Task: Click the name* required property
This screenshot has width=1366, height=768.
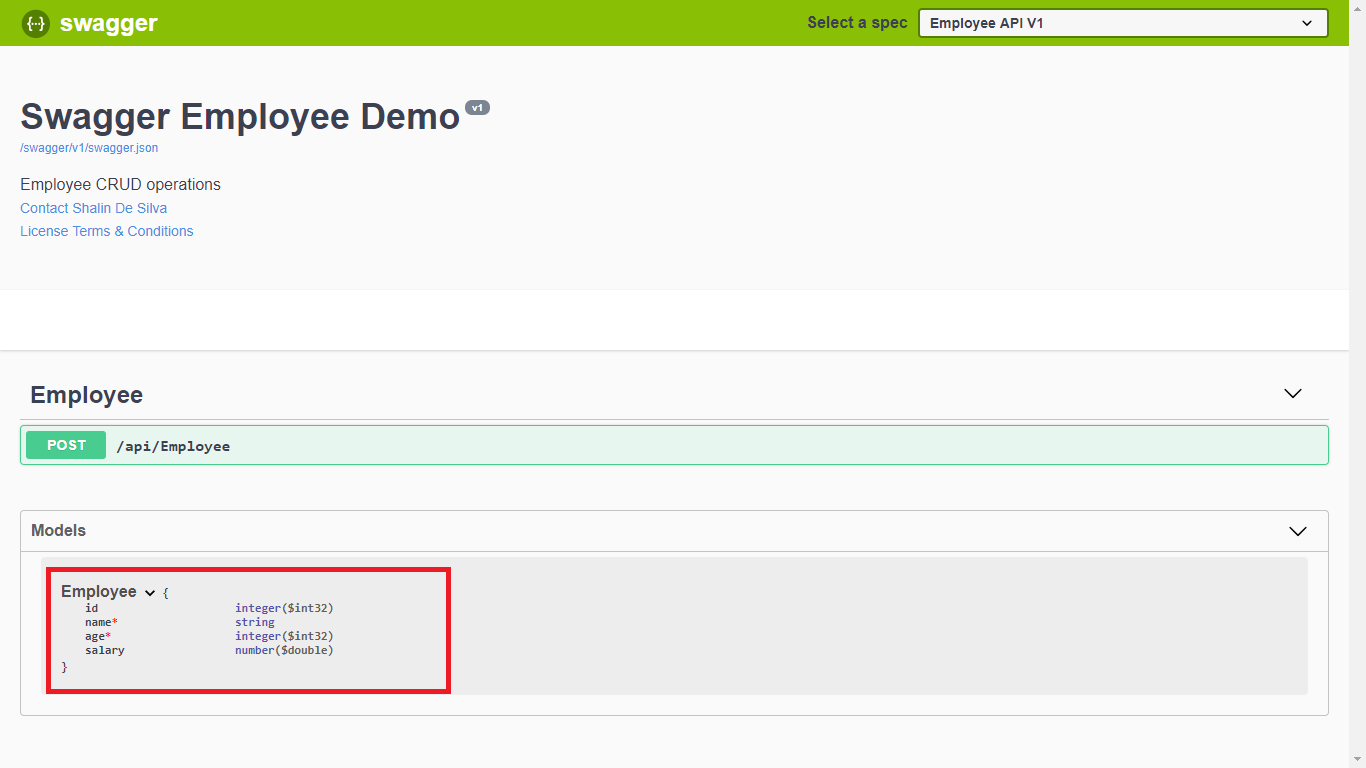Action: [x=100, y=621]
